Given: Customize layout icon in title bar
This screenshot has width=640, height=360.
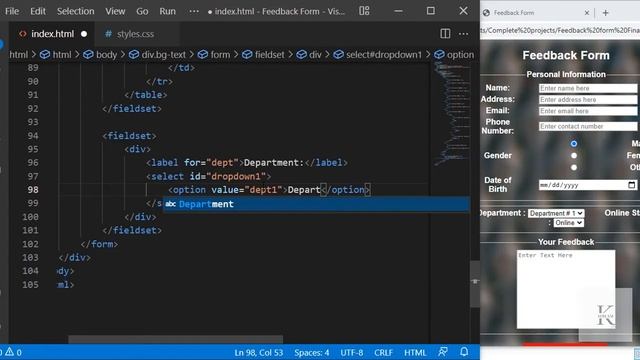Looking at the screenshot, I should tap(364, 11).
